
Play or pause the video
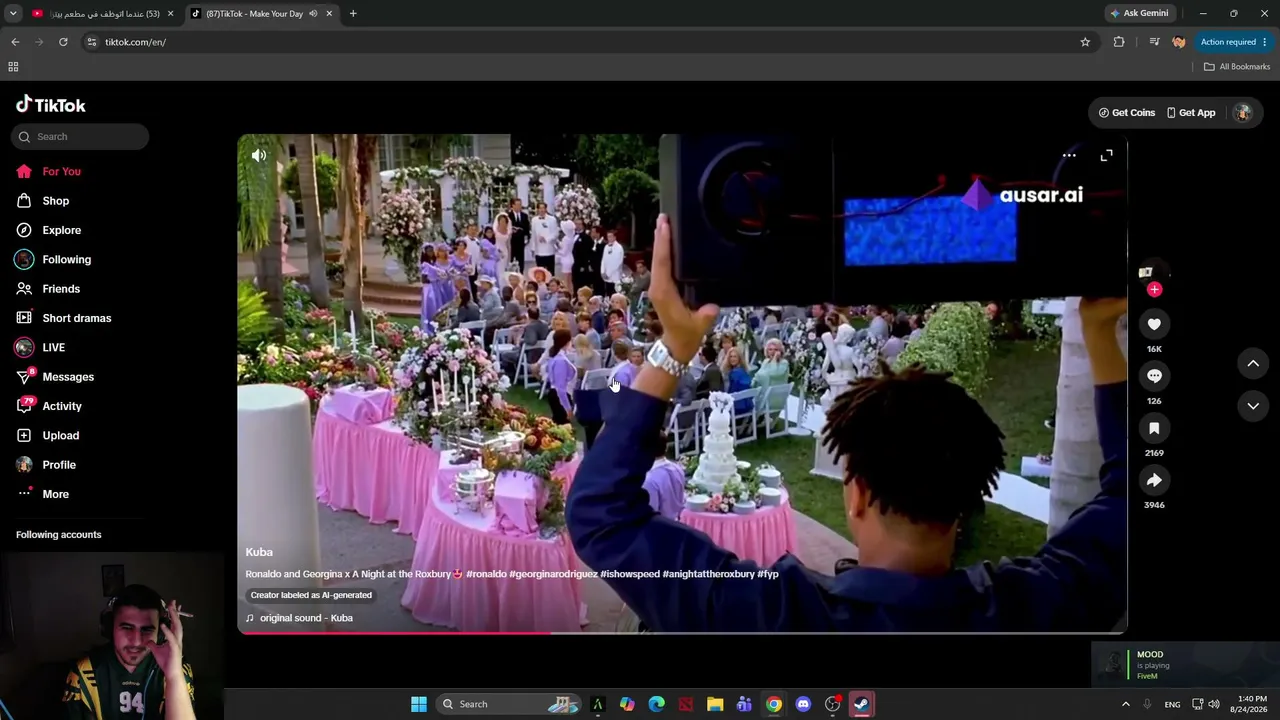click(682, 384)
